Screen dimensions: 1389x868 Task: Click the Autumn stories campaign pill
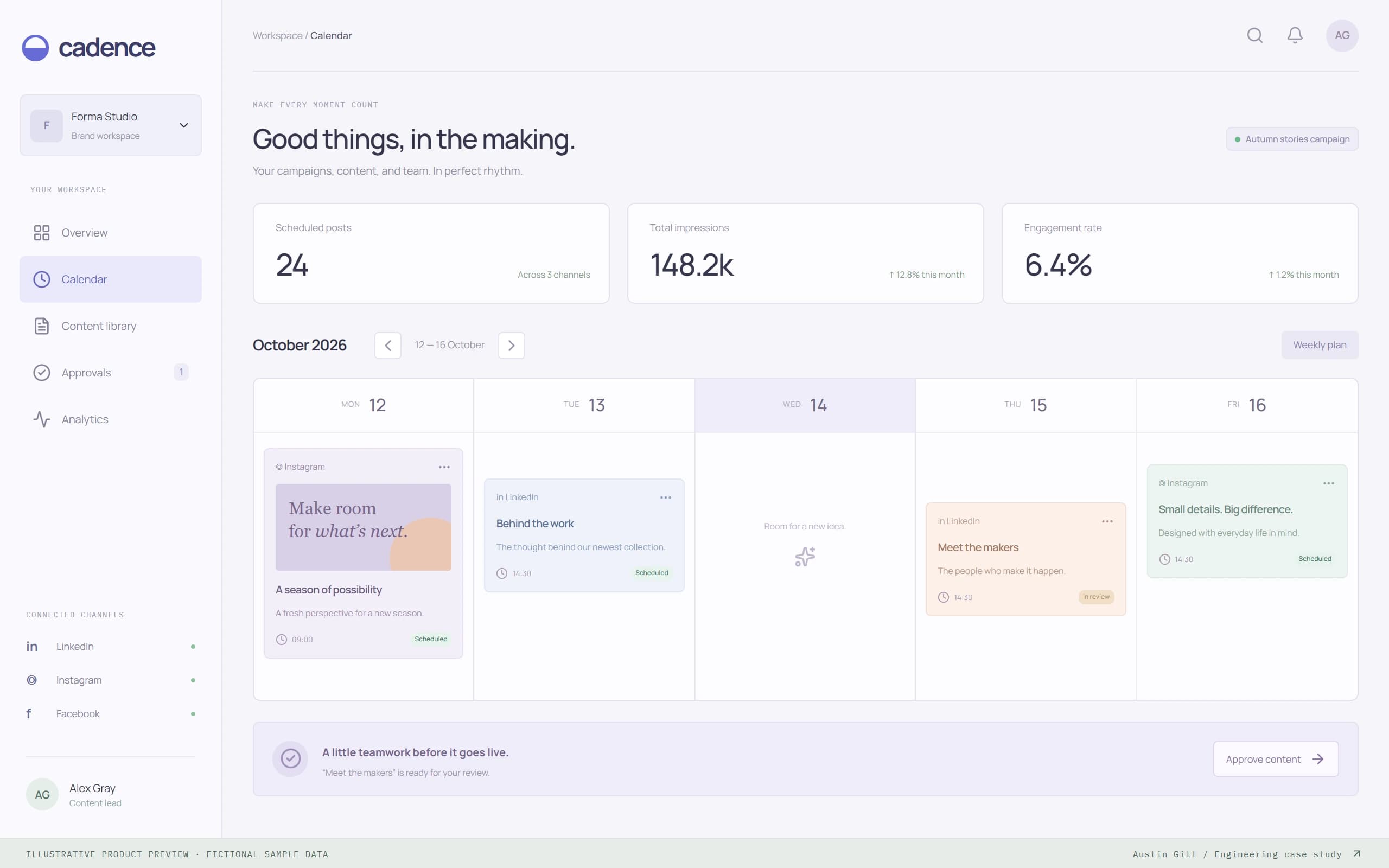click(1292, 139)
